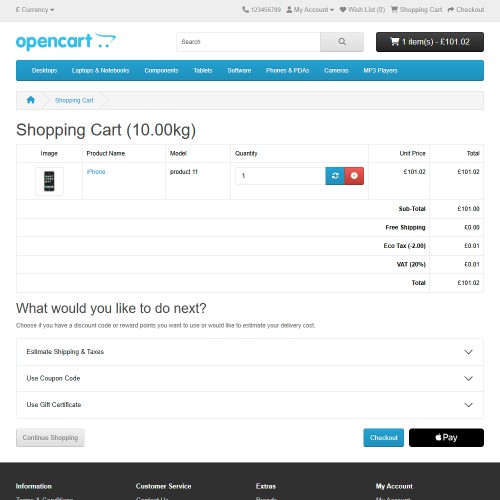Click the search magnifier button
This screenshot has width=500, height=500.
click(x=342, y=42)
